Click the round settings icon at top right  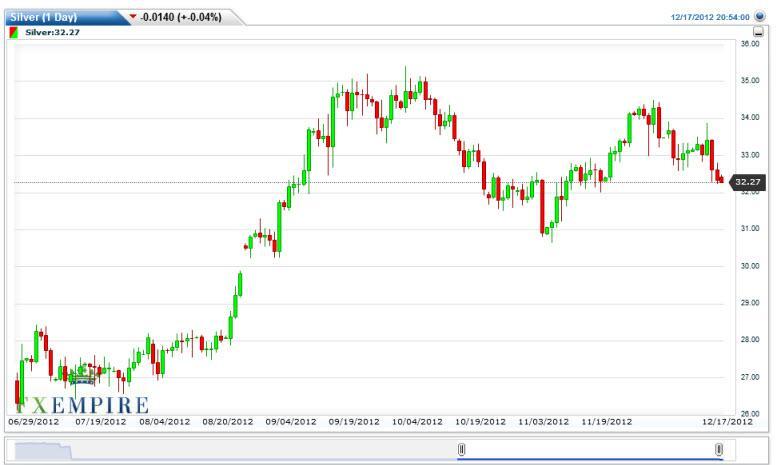pos(759,17)
